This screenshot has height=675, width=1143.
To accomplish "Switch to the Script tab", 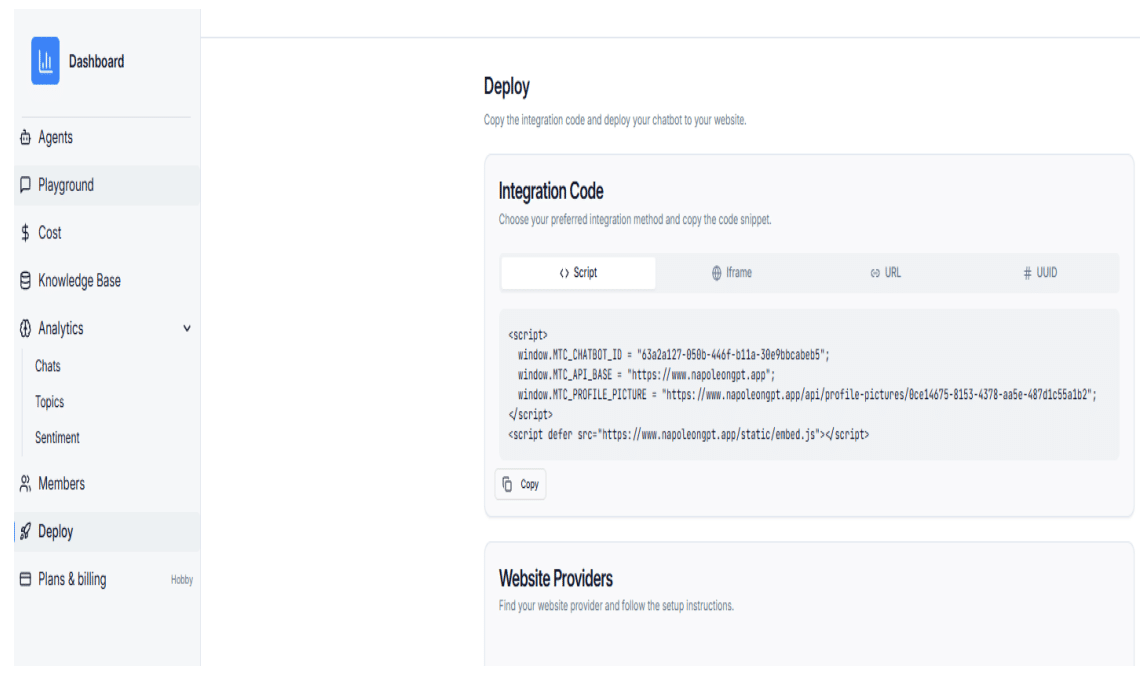I will click(x=578, y=273).
